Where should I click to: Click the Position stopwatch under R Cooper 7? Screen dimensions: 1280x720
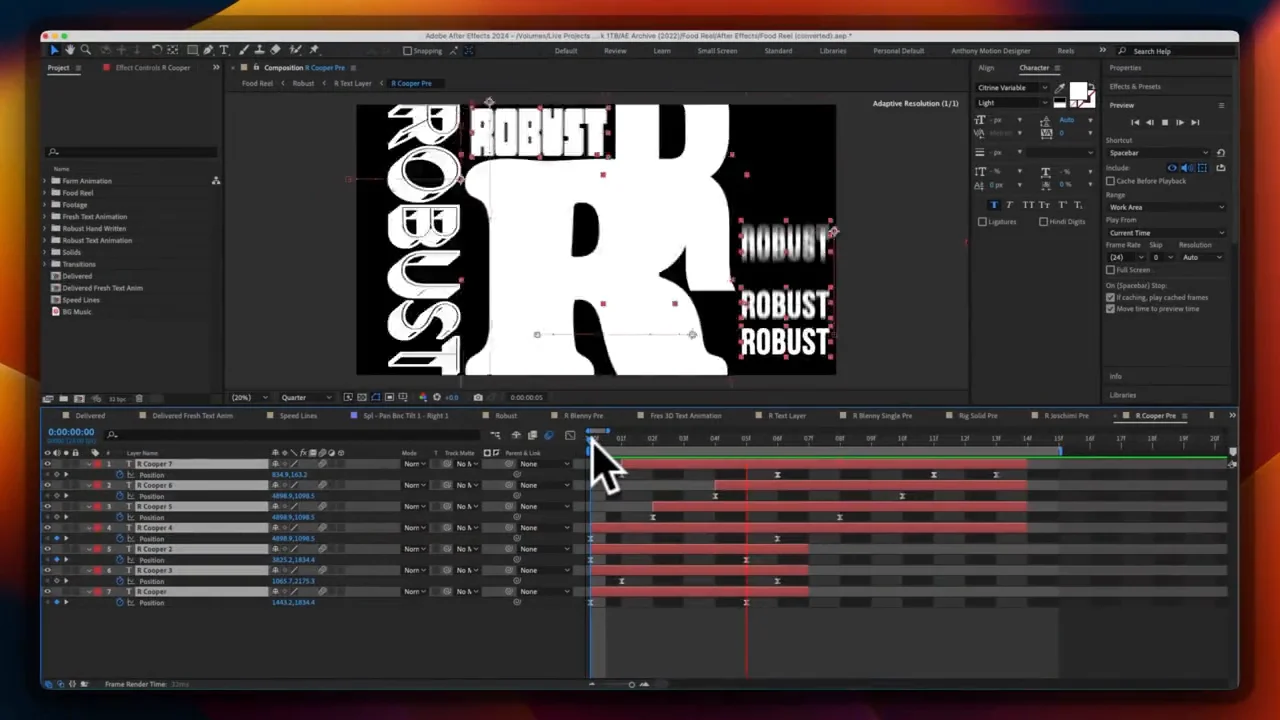tap(121, 475)
